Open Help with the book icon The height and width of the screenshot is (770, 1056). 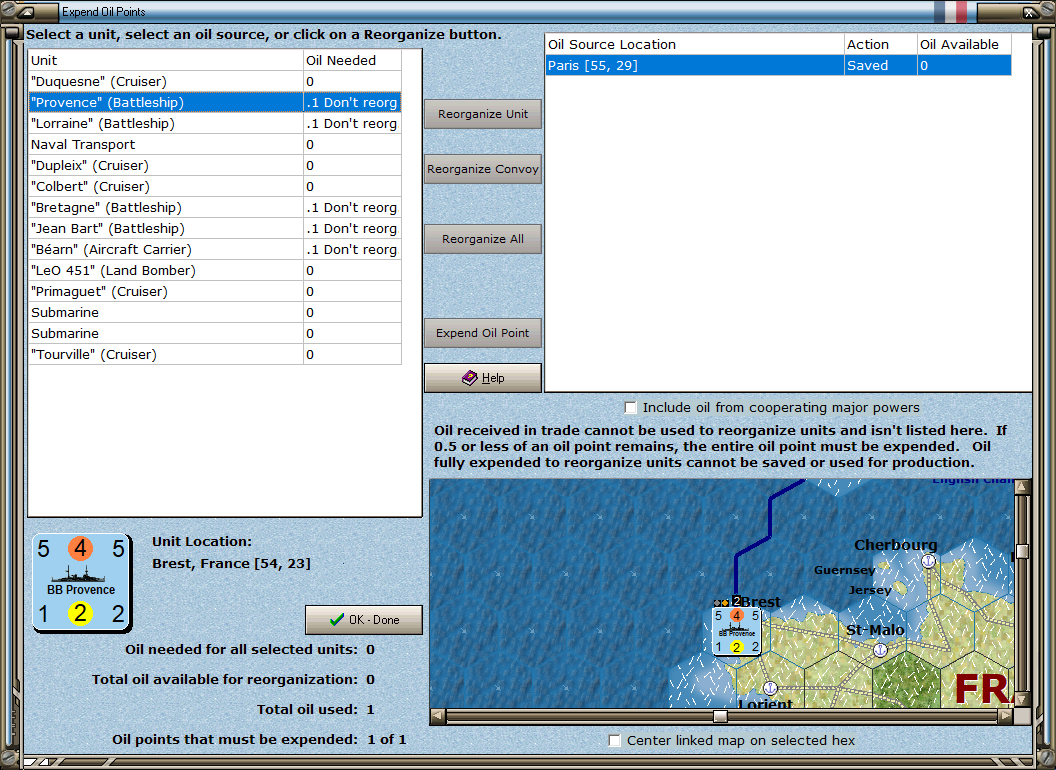coord(483,378)
